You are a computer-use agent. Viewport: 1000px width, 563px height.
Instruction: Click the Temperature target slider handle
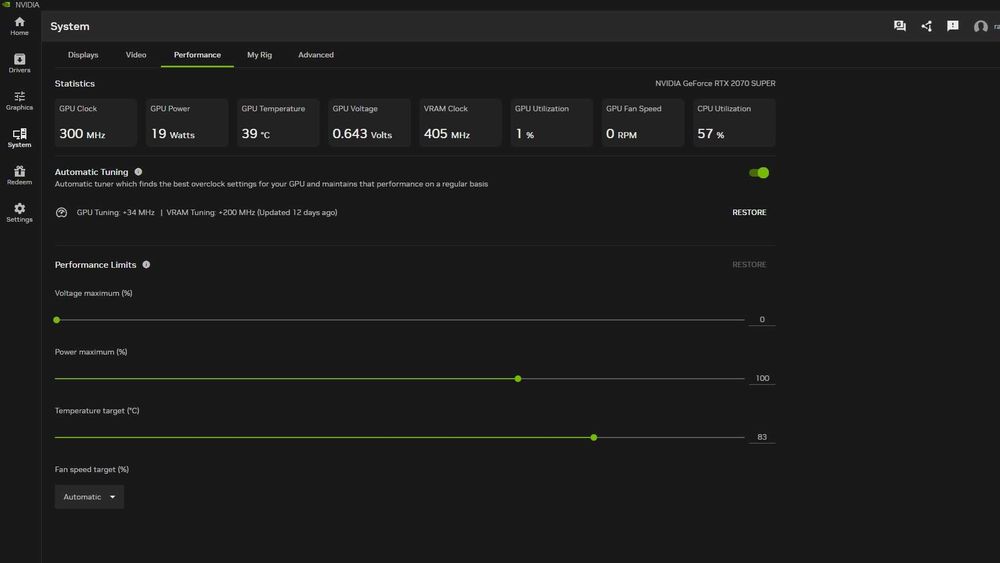594,437
